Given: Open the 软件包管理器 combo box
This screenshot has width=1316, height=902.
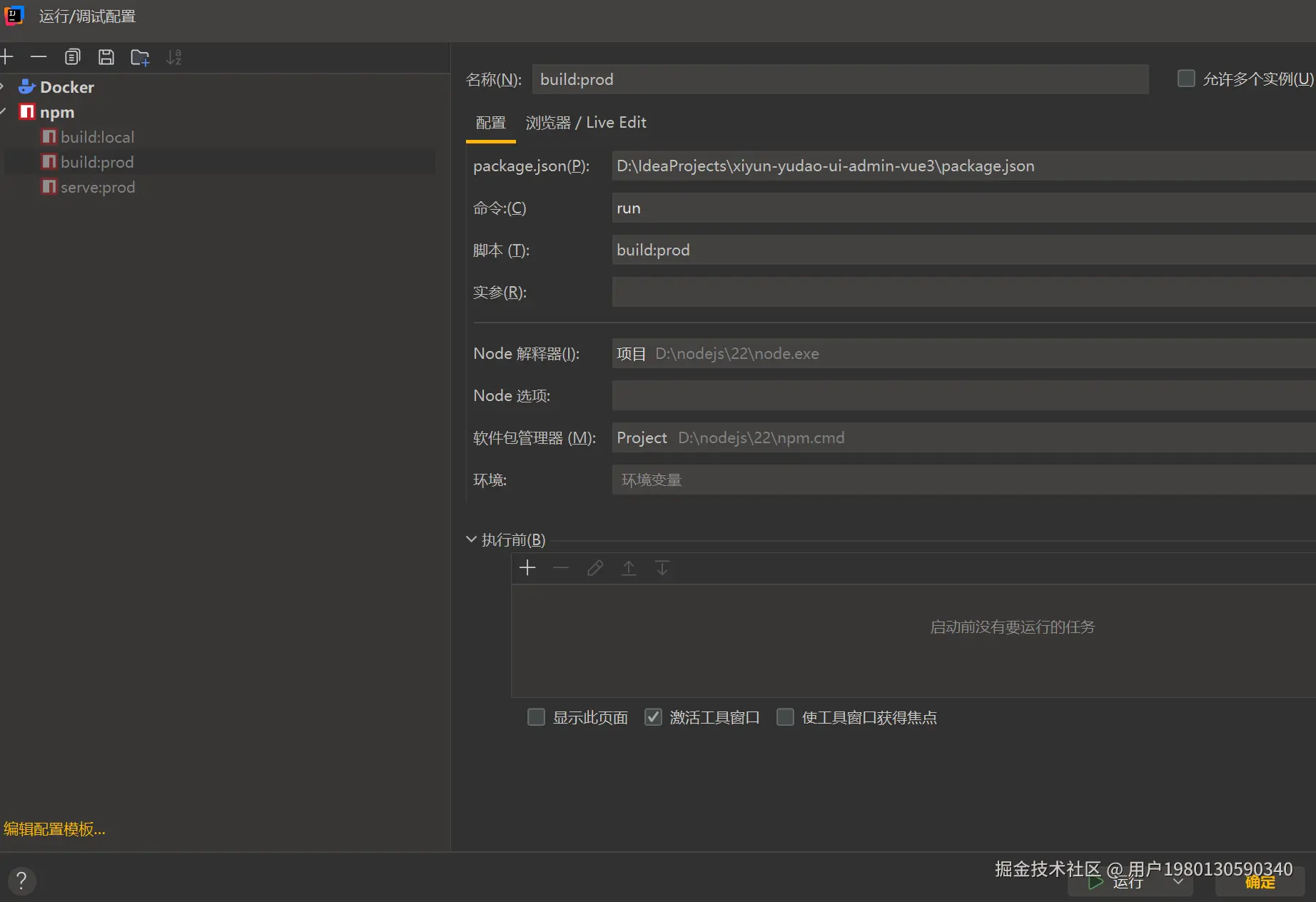Looking at the screenshot, I should coord(963,438).
